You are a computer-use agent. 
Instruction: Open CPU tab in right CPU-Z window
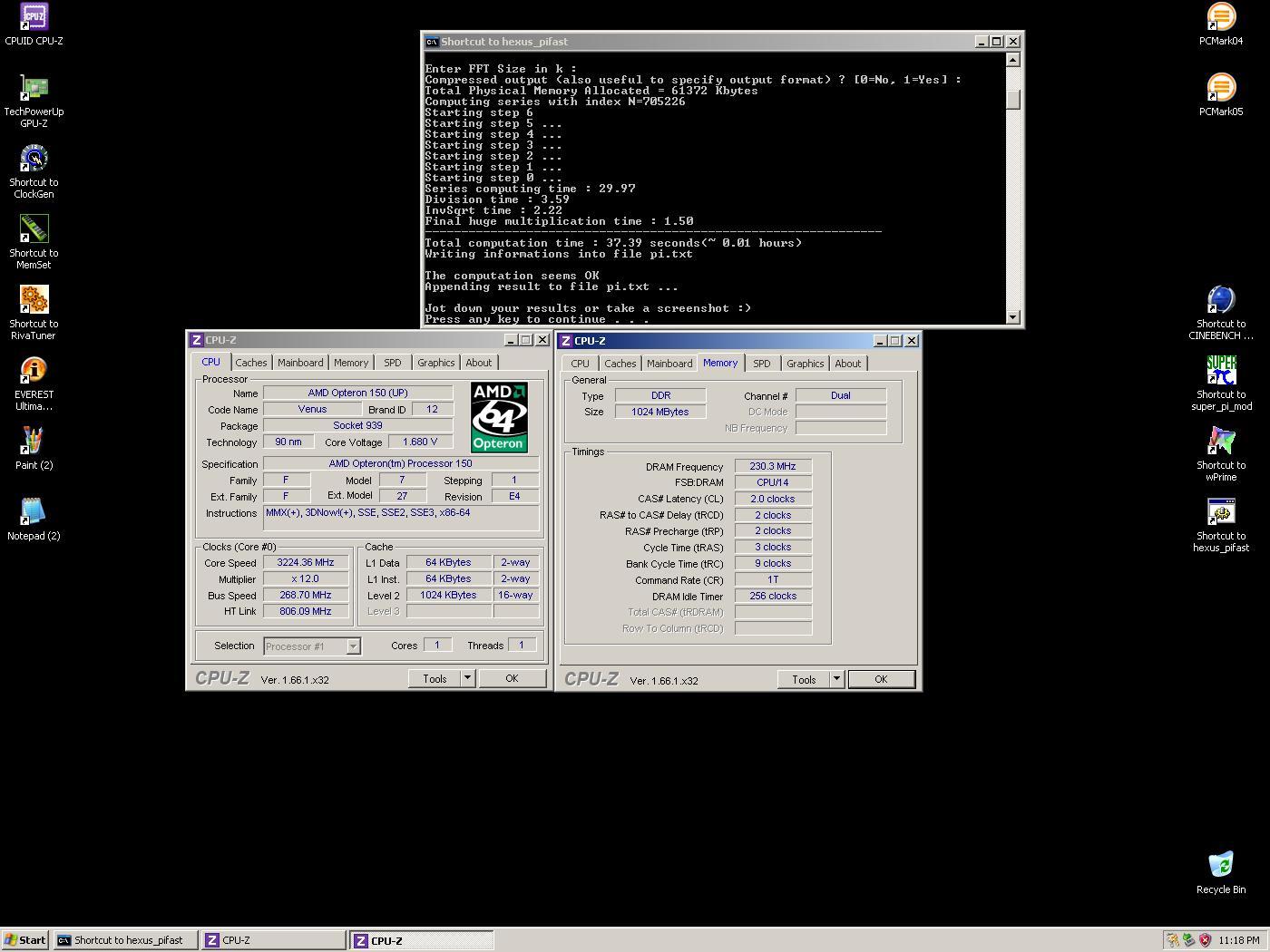coord(580,364)
